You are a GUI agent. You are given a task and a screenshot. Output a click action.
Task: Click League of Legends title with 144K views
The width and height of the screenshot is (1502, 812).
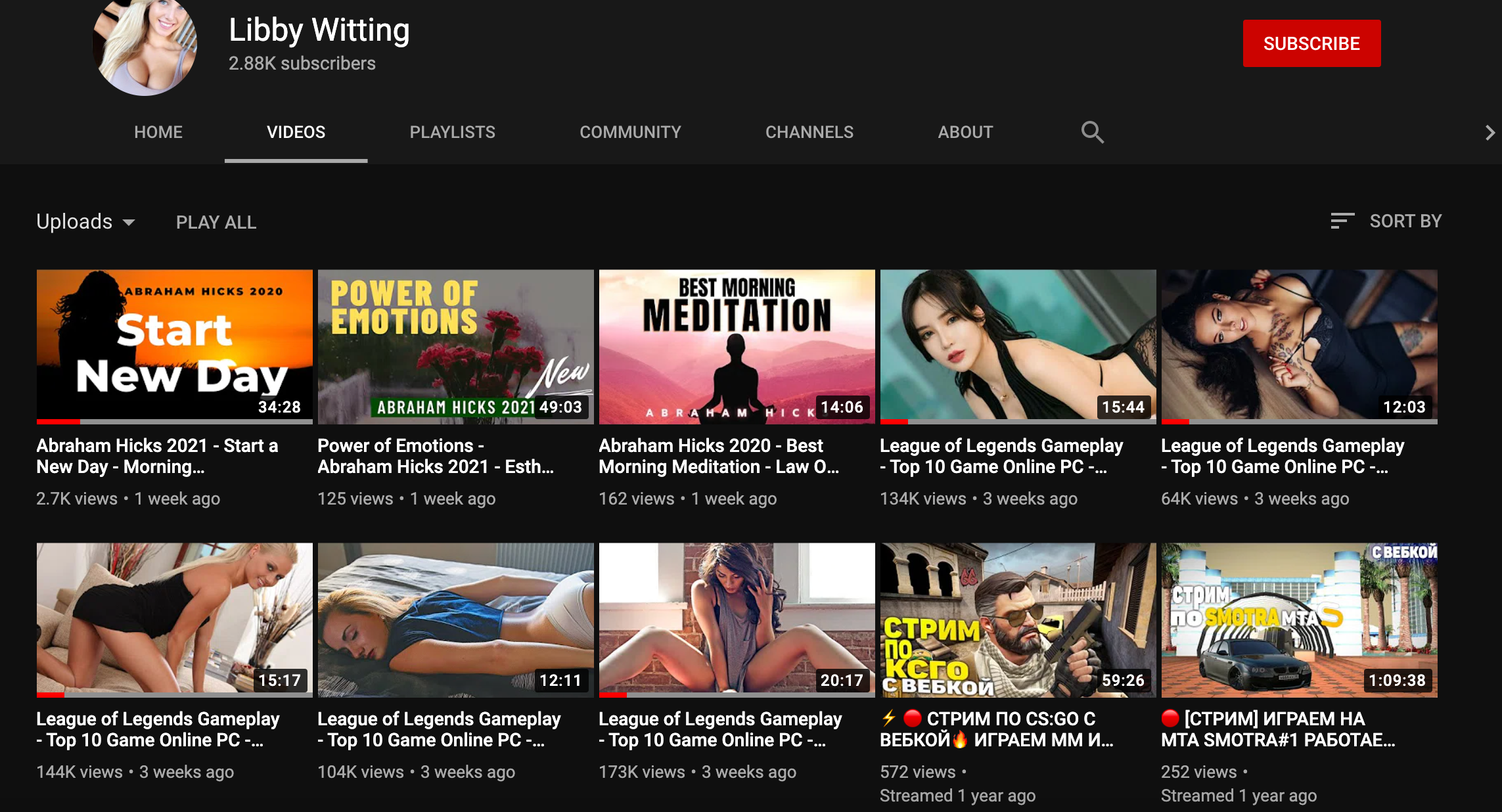[x=158, y=729]
